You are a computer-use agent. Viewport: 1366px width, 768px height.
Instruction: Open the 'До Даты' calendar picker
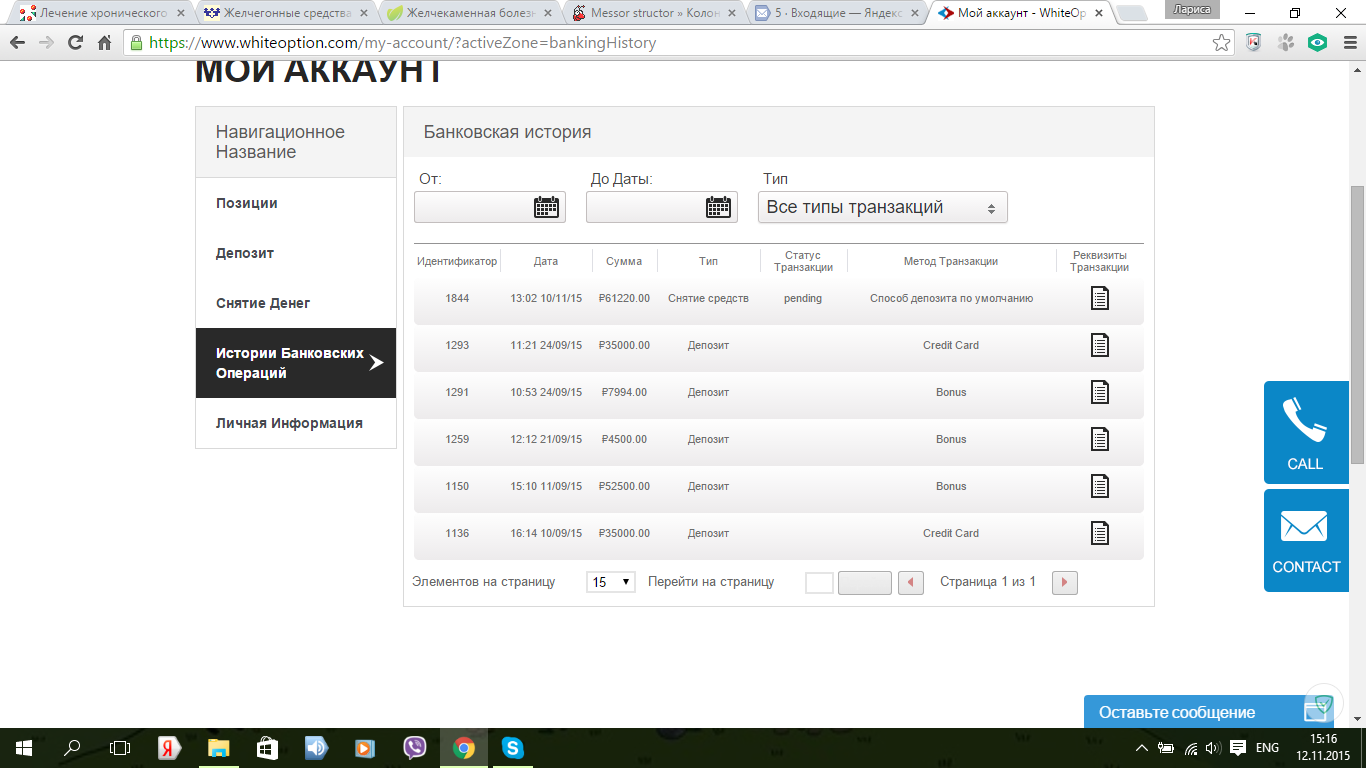[x=718, y=207]
